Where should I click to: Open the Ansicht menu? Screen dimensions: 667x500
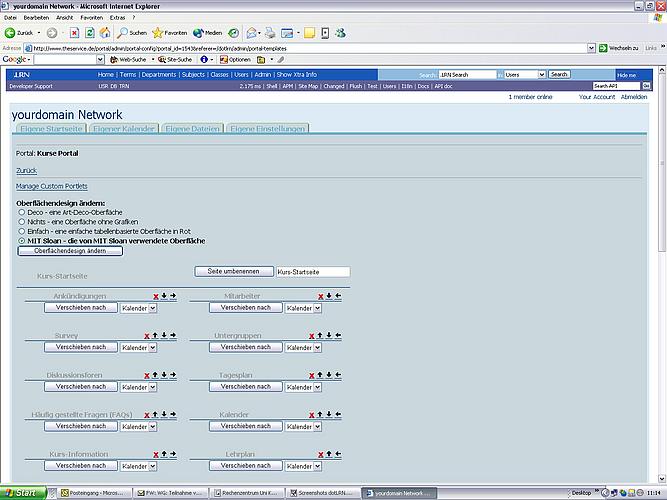pyautogui.click(x=65, y=18)
